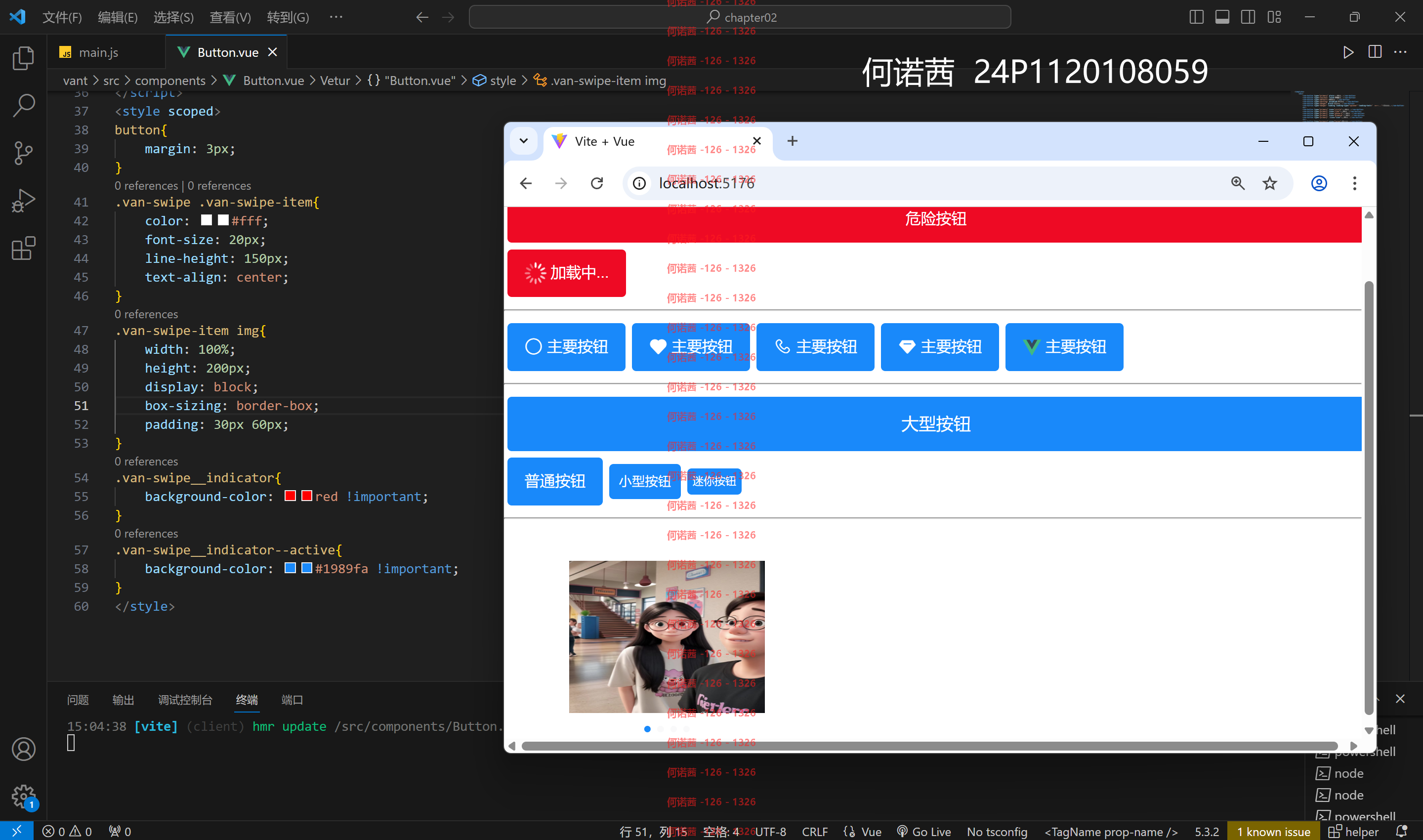Reload the browser page
The height and width of the screenshot is (840, 1423).
pyautogui.click(x=596, y=183)
